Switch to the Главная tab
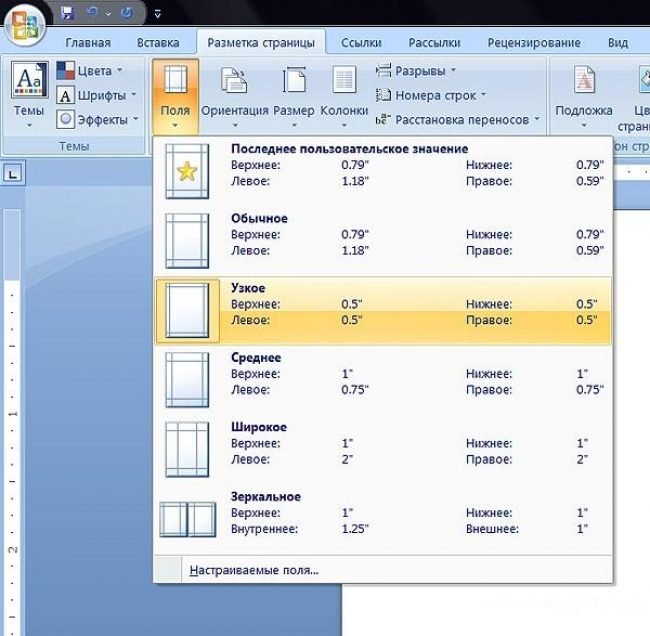This screenshot has height=636, width=650. pos(88,43)
